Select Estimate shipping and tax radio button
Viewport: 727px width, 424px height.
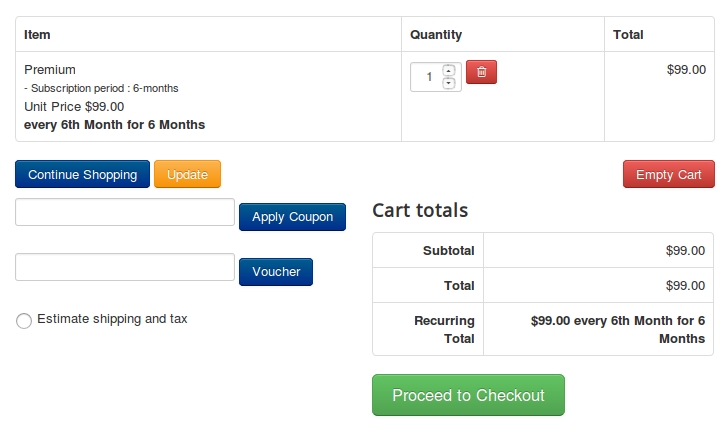(x=24, y=321)
